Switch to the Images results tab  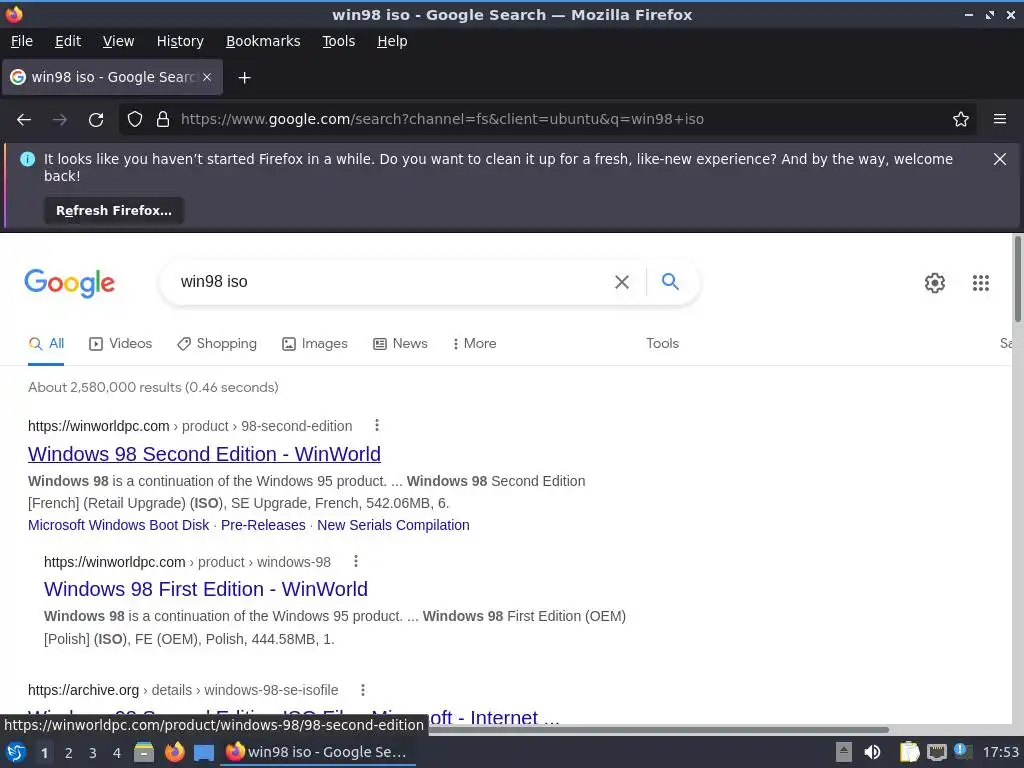[315, 344]
